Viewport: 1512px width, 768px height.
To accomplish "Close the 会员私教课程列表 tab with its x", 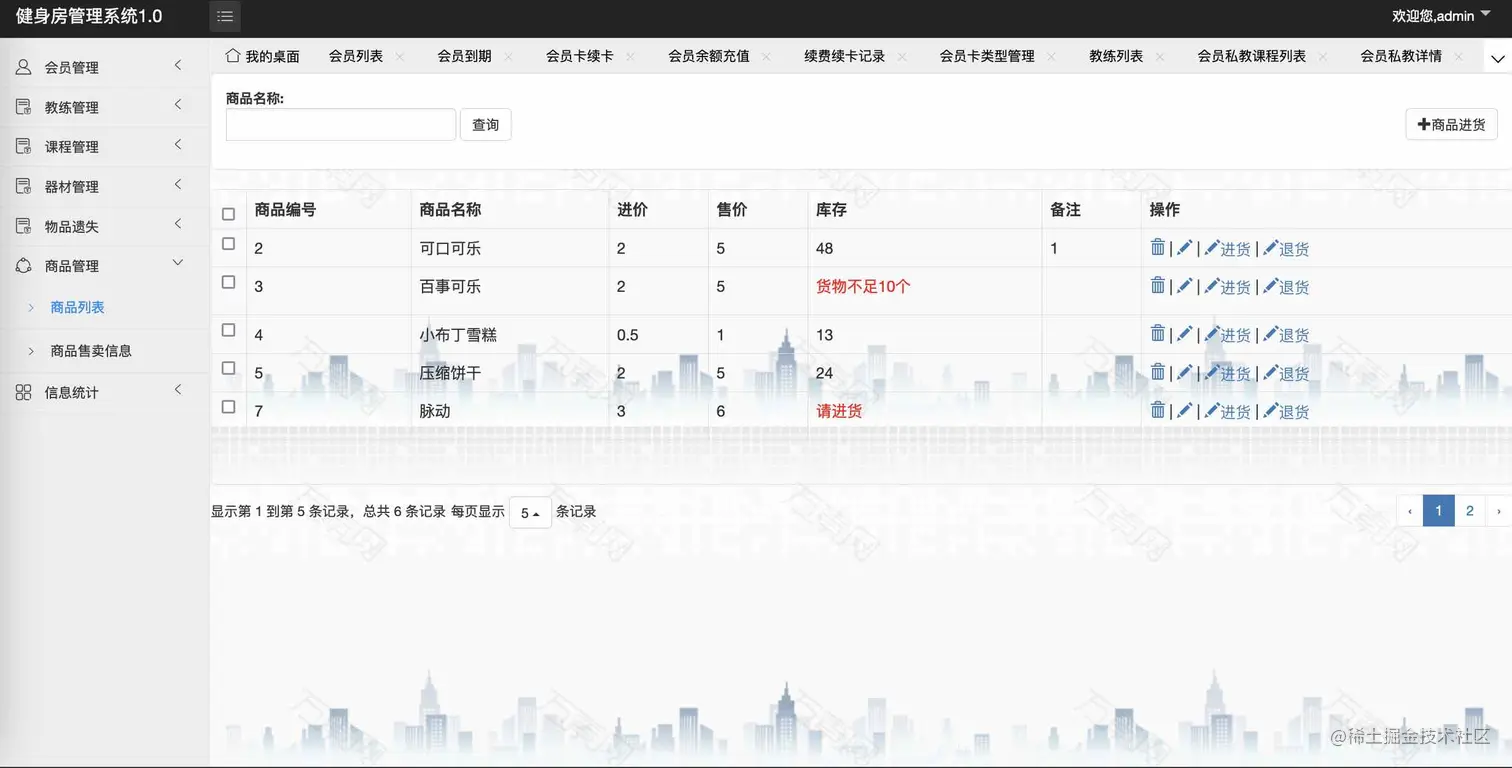I will coord(1323,57).
